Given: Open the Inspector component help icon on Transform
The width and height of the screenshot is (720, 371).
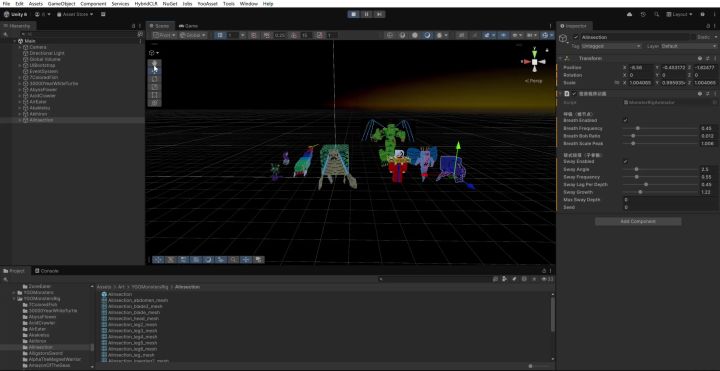Looking at the screenshot, I should pyautogui.click(x=700, y=58).
